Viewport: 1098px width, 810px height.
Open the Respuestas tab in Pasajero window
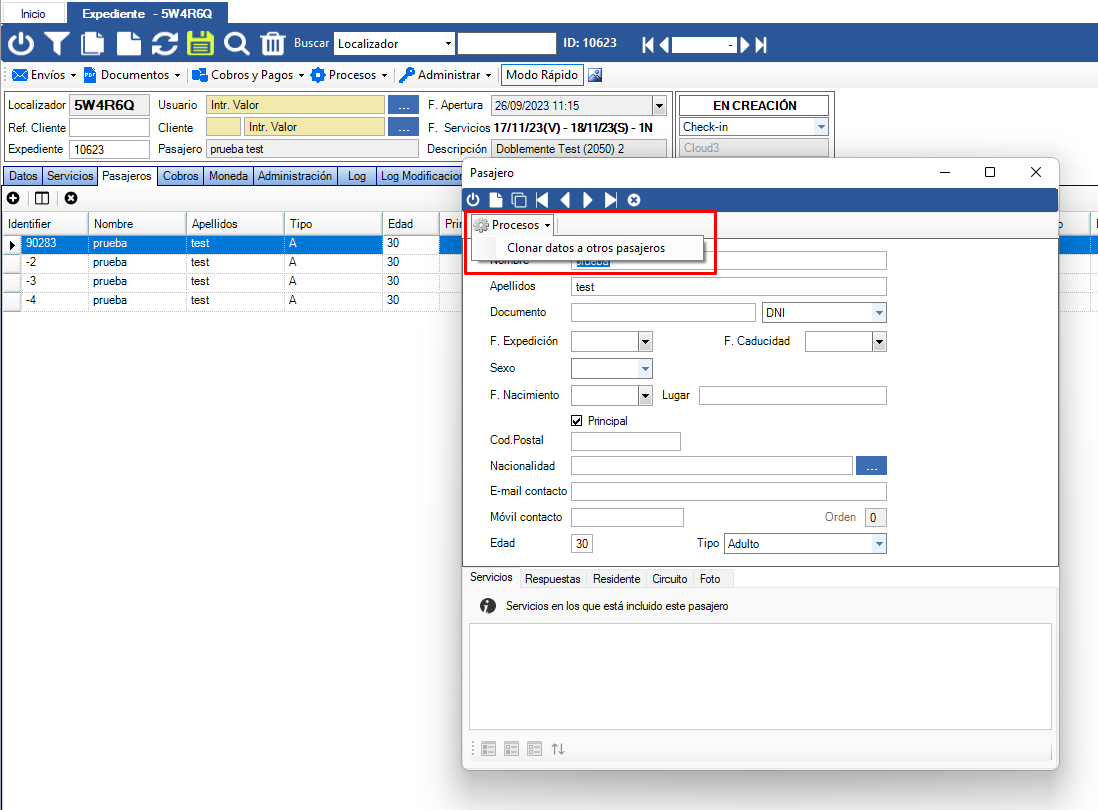(x=553, y=579)
